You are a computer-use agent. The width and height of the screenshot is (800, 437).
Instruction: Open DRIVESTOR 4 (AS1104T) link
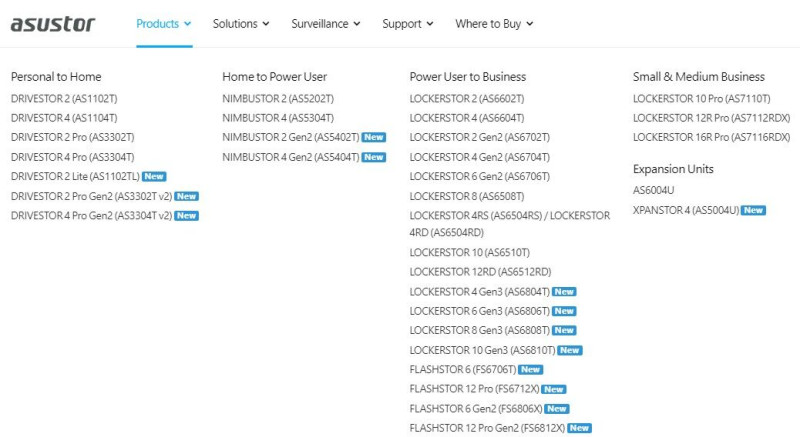[x=64, y=118]
